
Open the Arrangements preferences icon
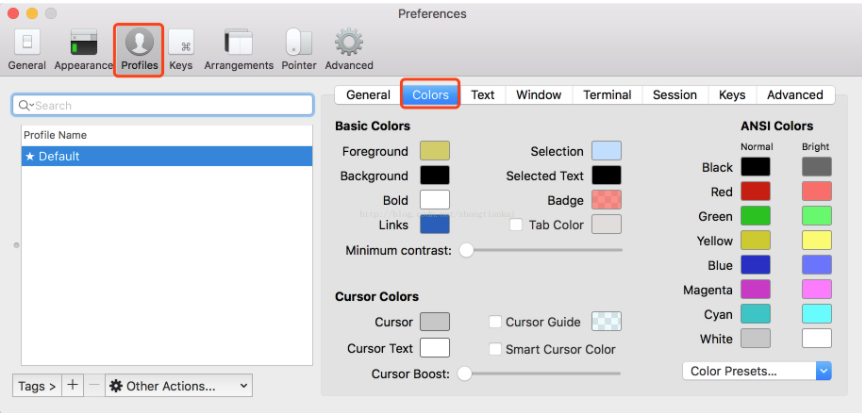[x=238, y=44]
